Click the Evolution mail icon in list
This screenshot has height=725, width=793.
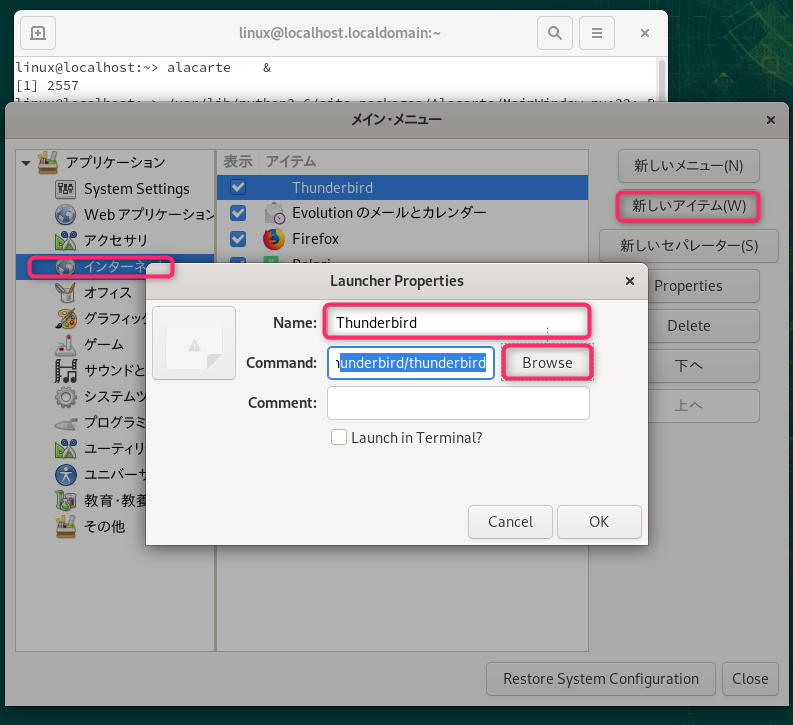pyautogui.click(x=274, y=213)
